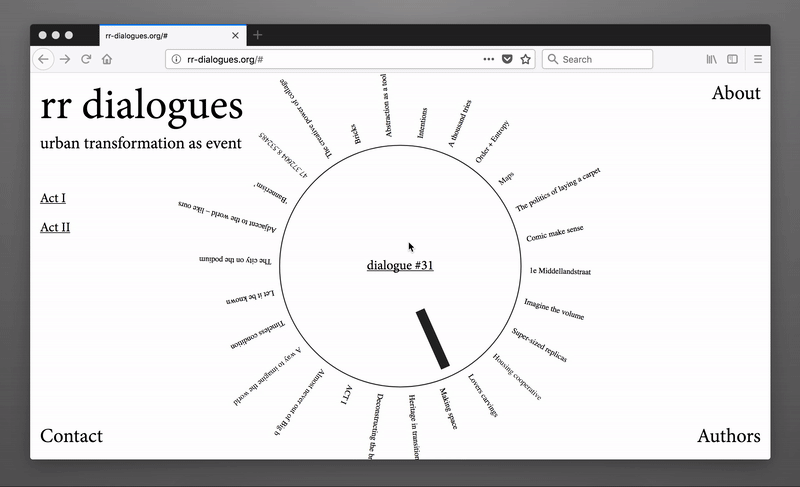This screenshot has width=800, height=487.
Task: Close the rr-dialogues.org tab
Action: pyautogui.click(x=236, y=35)
